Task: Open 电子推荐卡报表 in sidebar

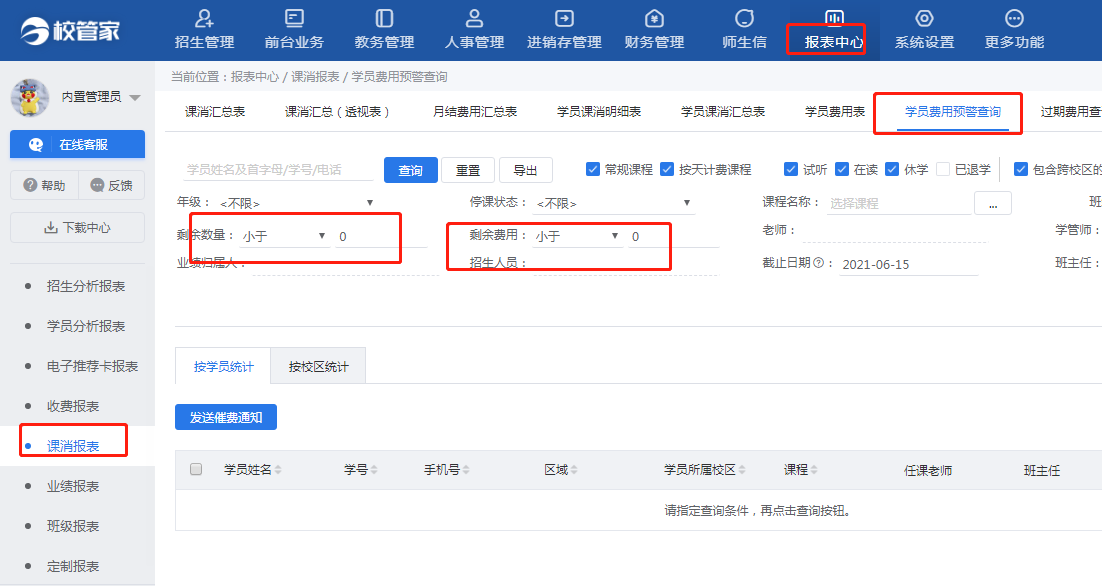Action: pyautogui.click(x=92, y=366)
